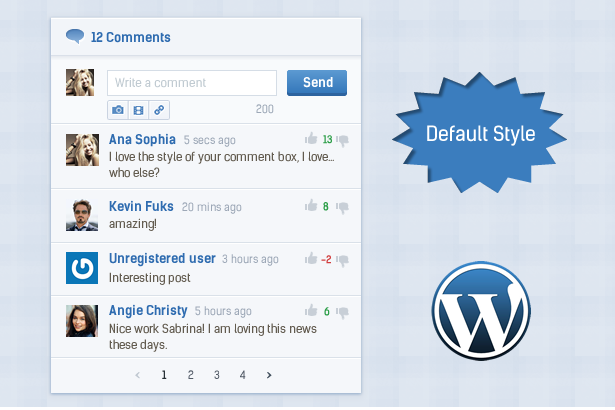Dislike Ana Sophia's comment with thumbs down

[x=342, y=140]
